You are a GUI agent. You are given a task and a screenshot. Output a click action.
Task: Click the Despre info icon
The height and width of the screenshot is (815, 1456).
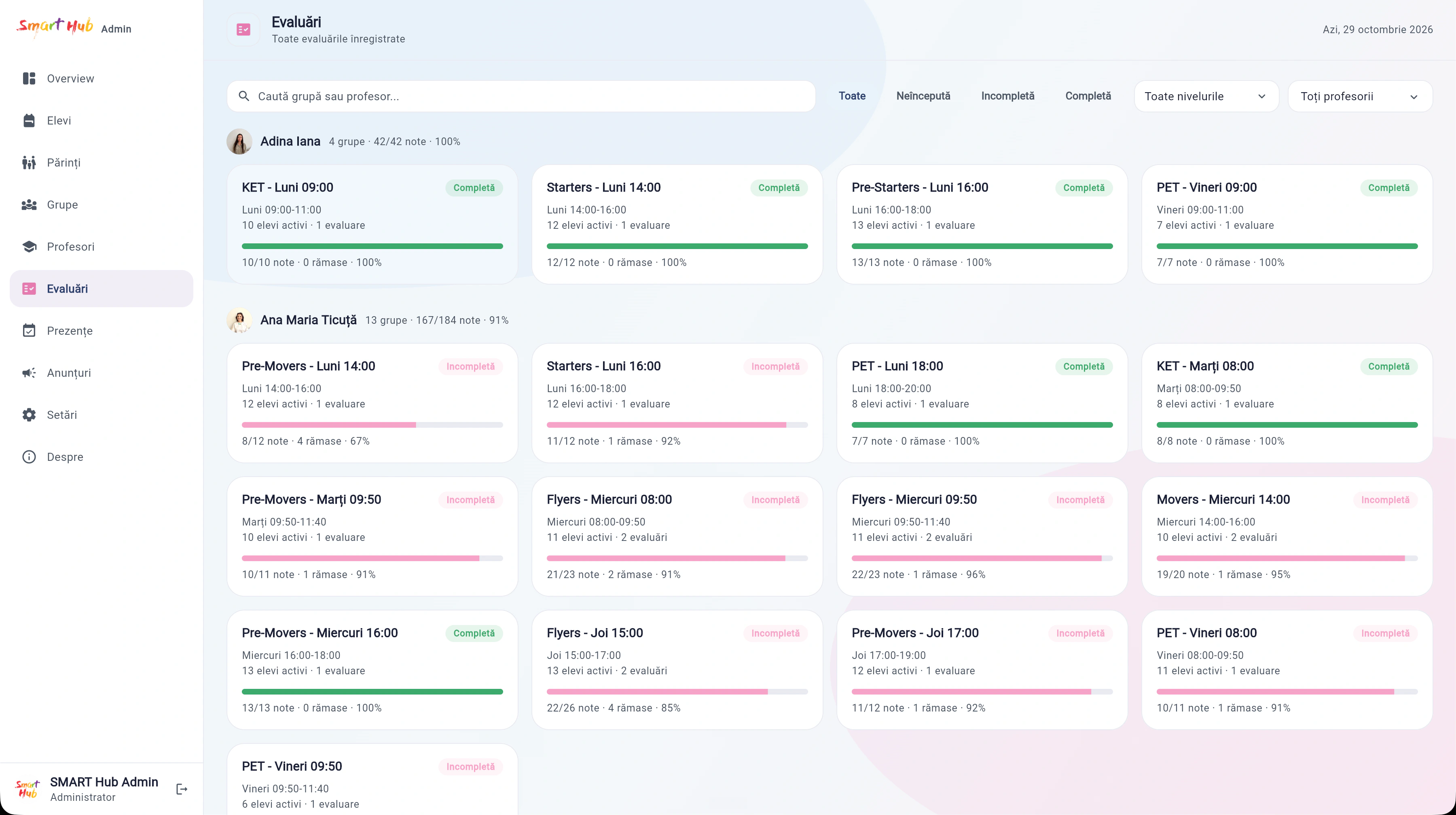[x=29, y=457]
